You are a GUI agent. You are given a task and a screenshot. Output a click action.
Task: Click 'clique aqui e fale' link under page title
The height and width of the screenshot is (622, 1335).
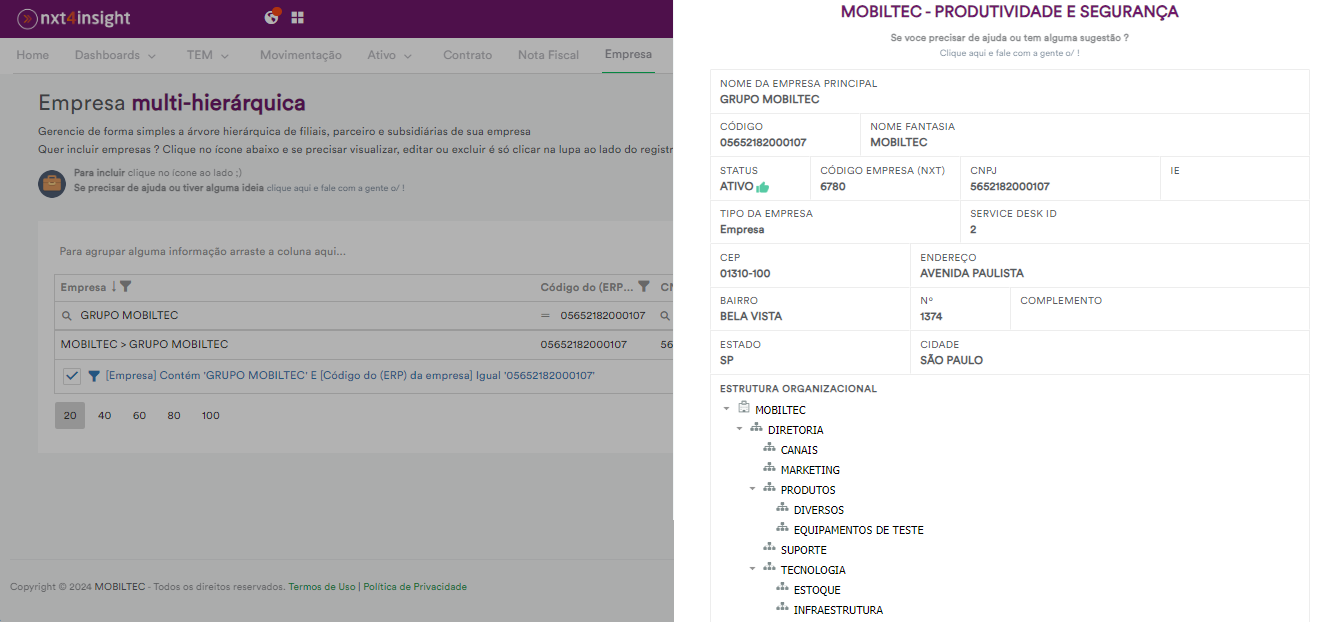coord(335,188)
